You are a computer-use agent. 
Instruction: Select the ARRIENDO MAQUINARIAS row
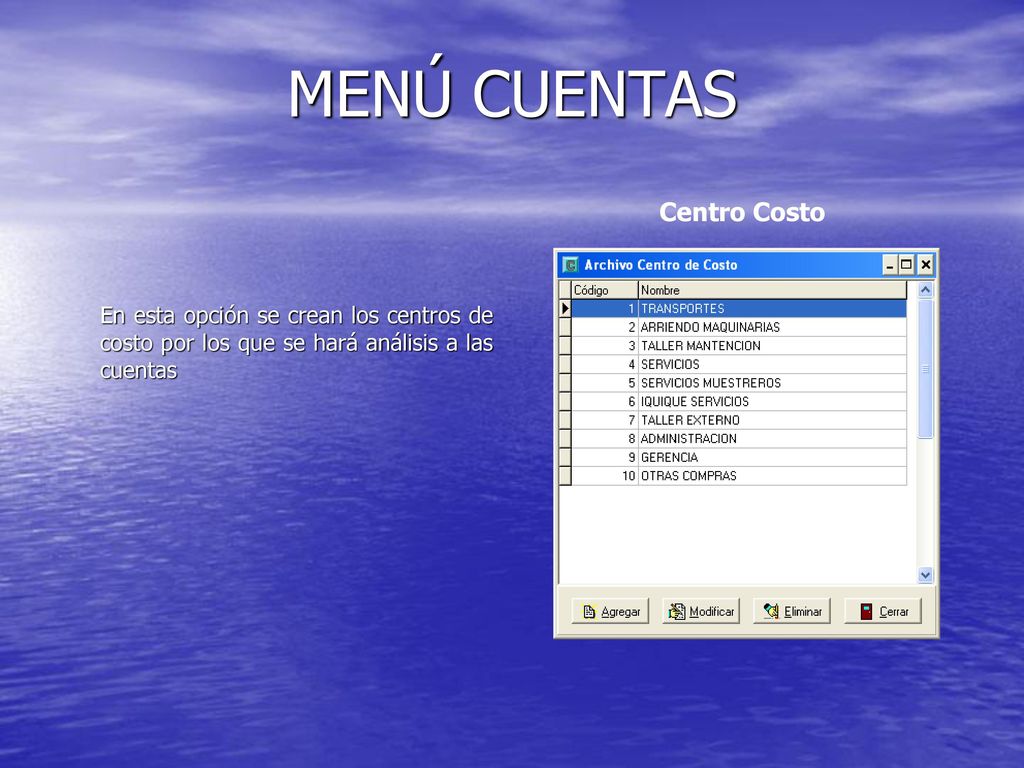(x=739, y=327)
